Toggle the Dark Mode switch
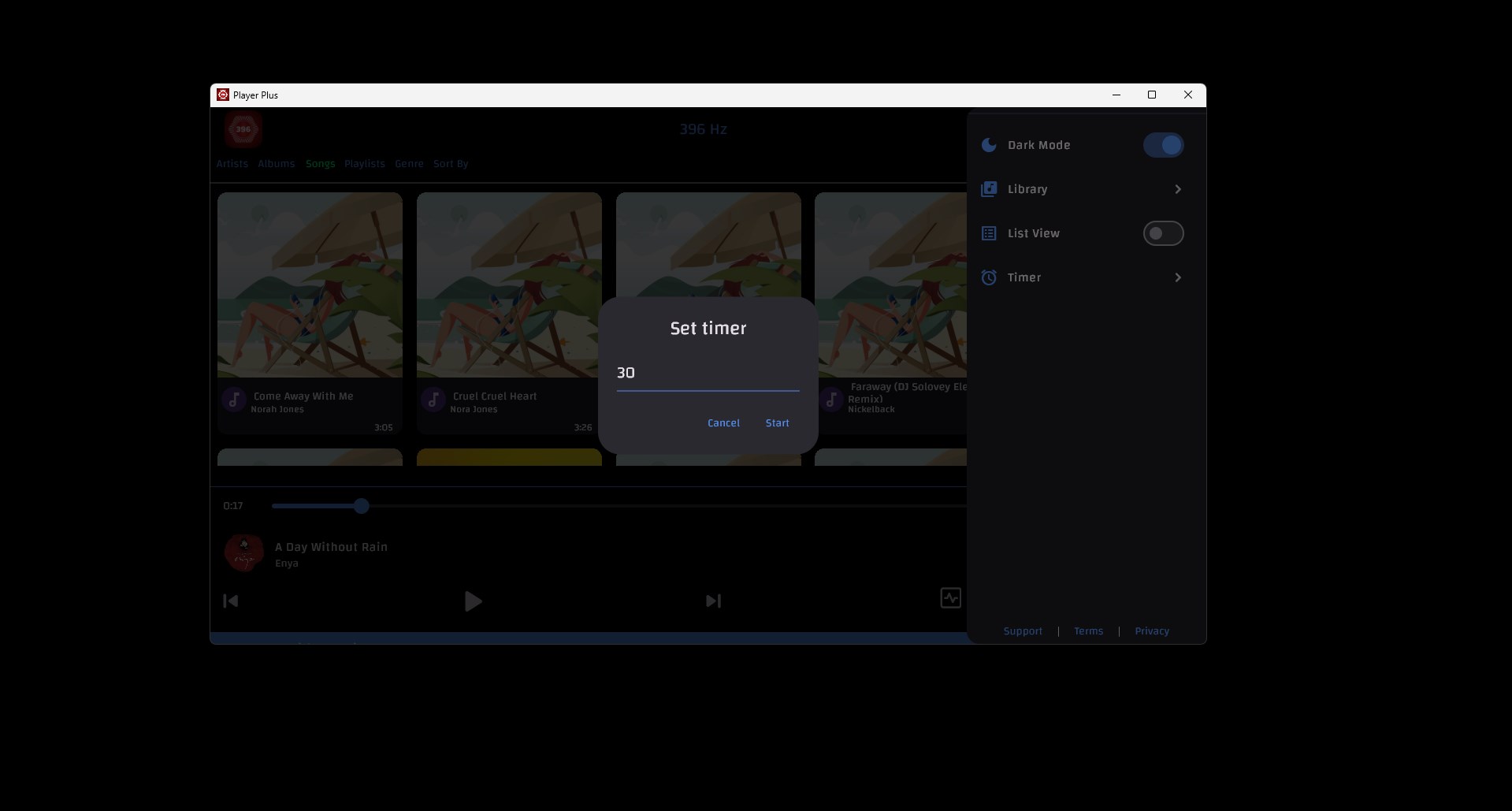This screenshot has height=811, width=1512. coord(1164,145)
